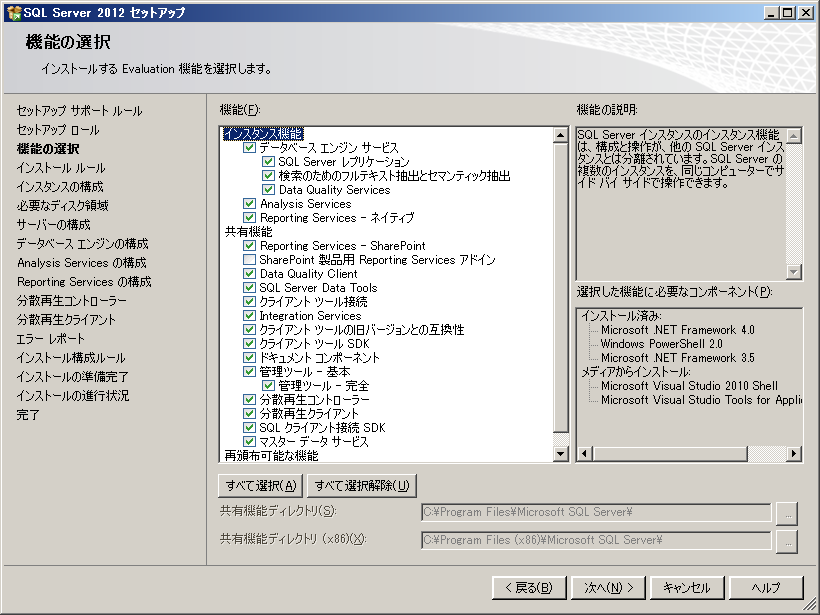Click shared feature directory path field
The width and height of the screenshot is (820, 615).
point(596,513)
